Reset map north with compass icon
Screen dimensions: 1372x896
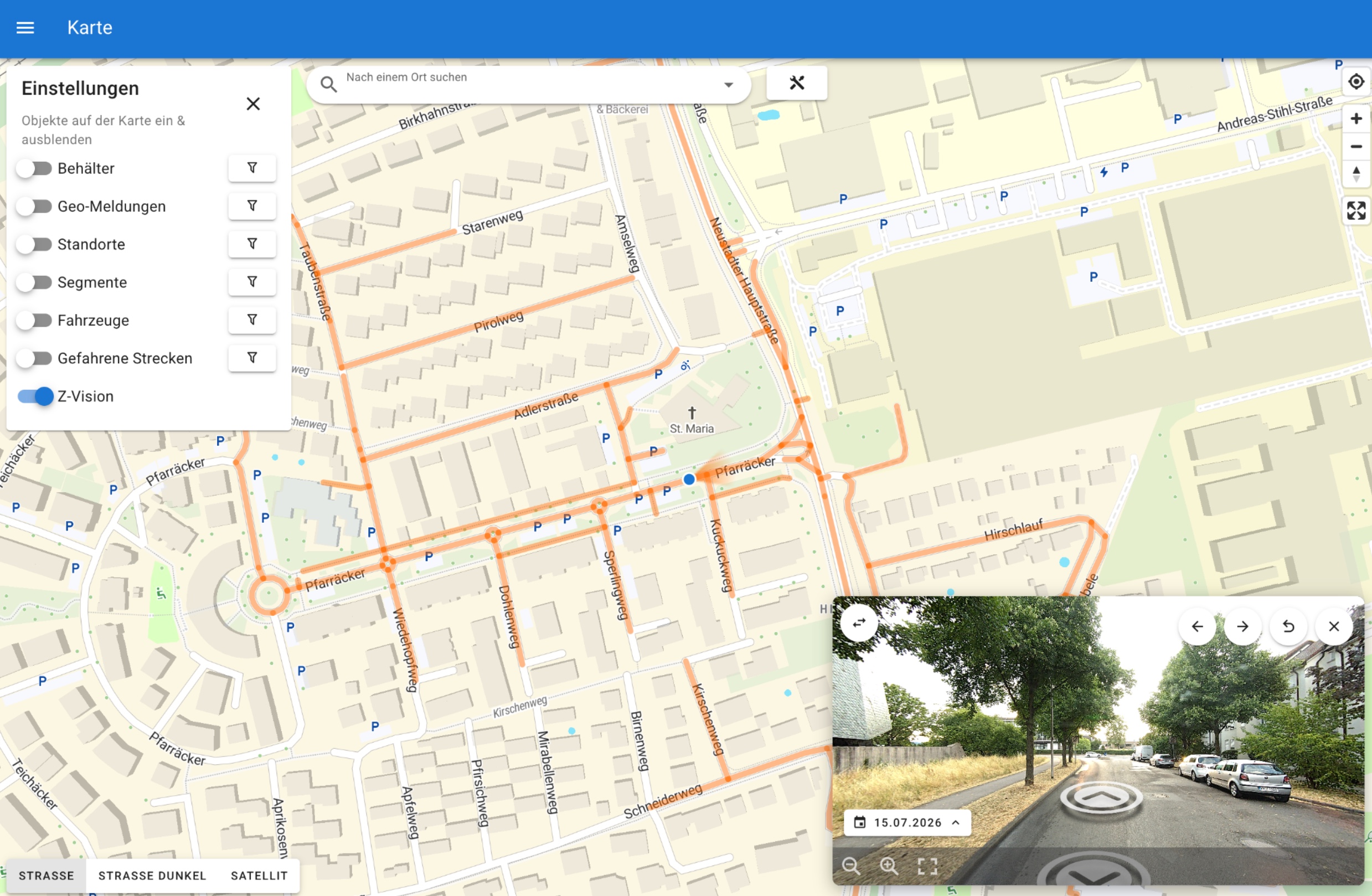pos(1356,173)
